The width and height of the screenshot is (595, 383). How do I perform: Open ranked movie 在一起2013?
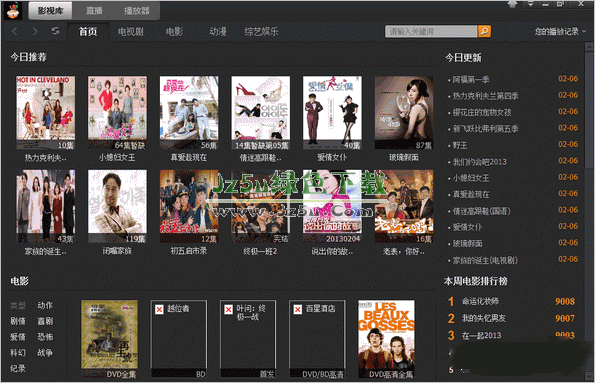(x=481, y=335)
